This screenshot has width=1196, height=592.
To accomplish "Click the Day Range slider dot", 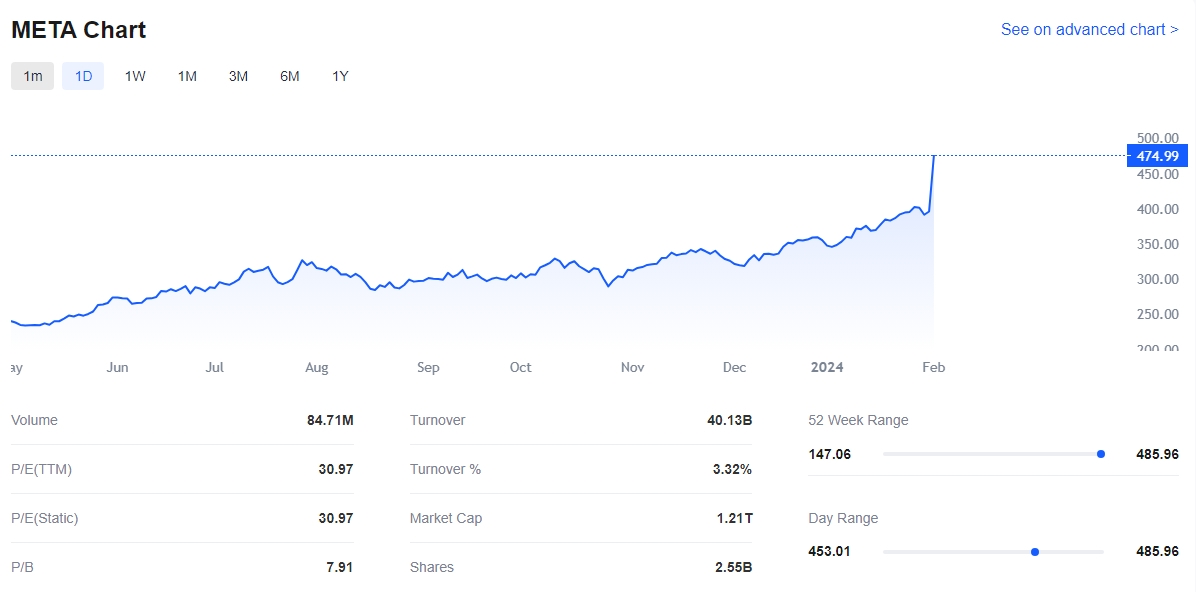I will [x=1035, y=552].
